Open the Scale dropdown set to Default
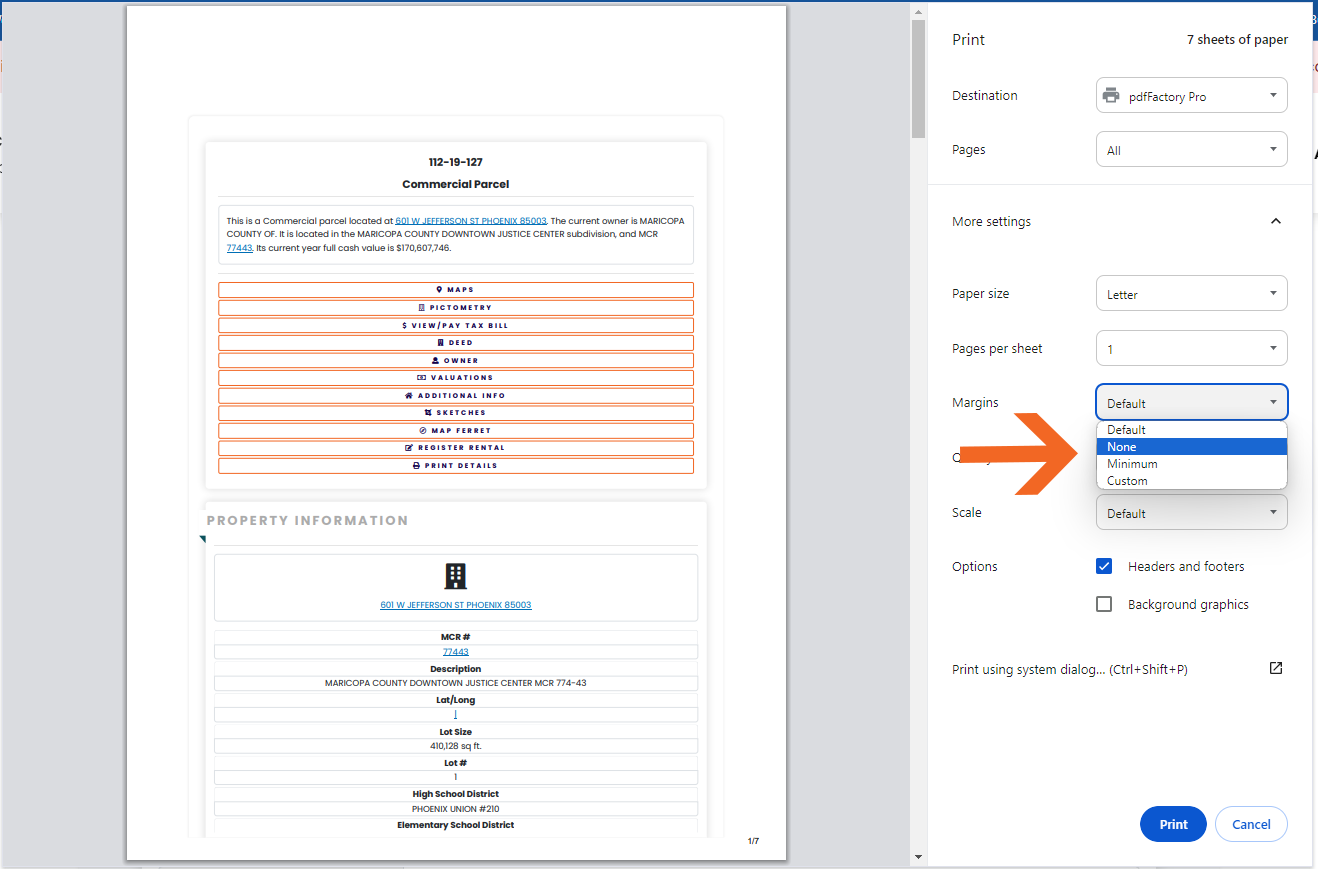The width and height of the screenshot is (1318, 869). 1192,512
